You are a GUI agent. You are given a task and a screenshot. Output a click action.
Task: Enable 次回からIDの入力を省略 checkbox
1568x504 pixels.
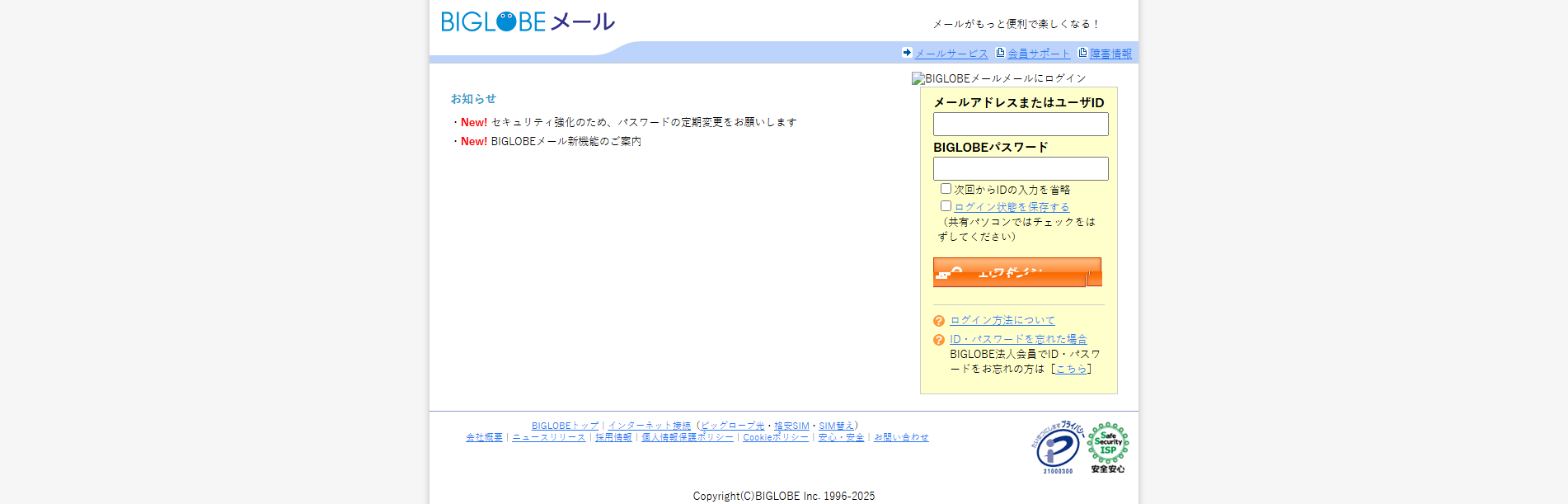click(946, 189)
